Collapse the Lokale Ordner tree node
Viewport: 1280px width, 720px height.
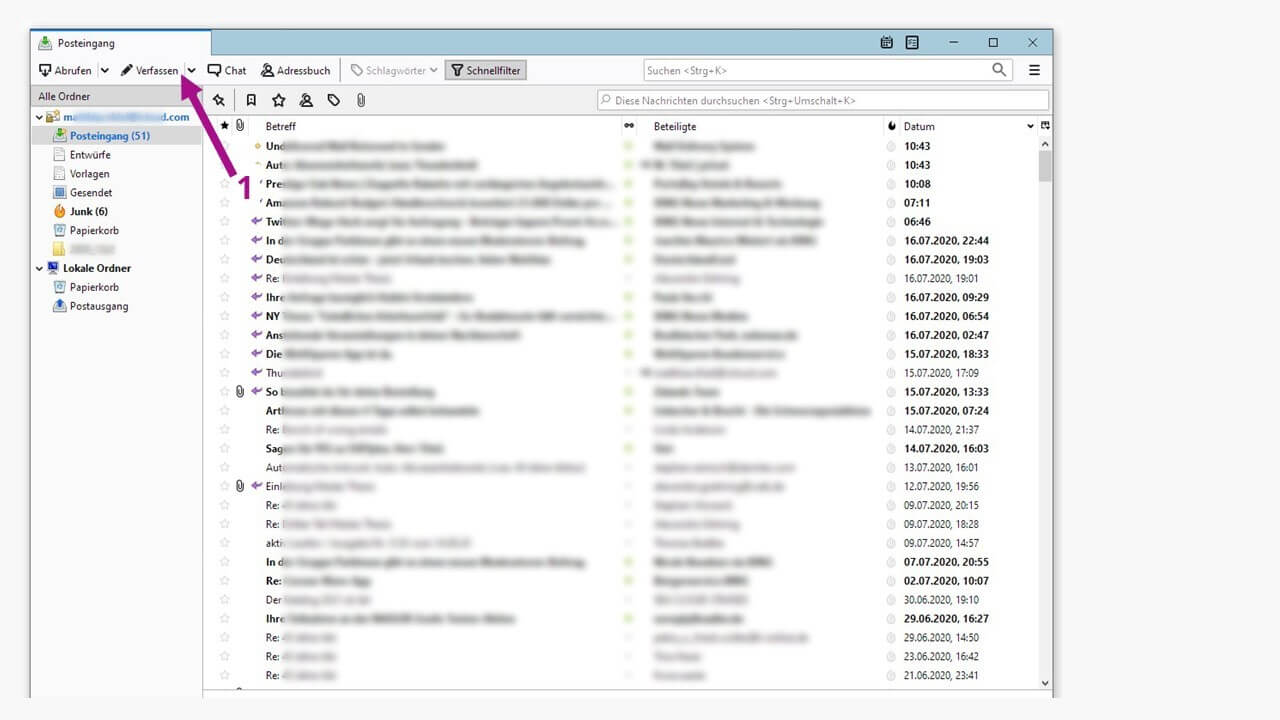tap(39, 268)
